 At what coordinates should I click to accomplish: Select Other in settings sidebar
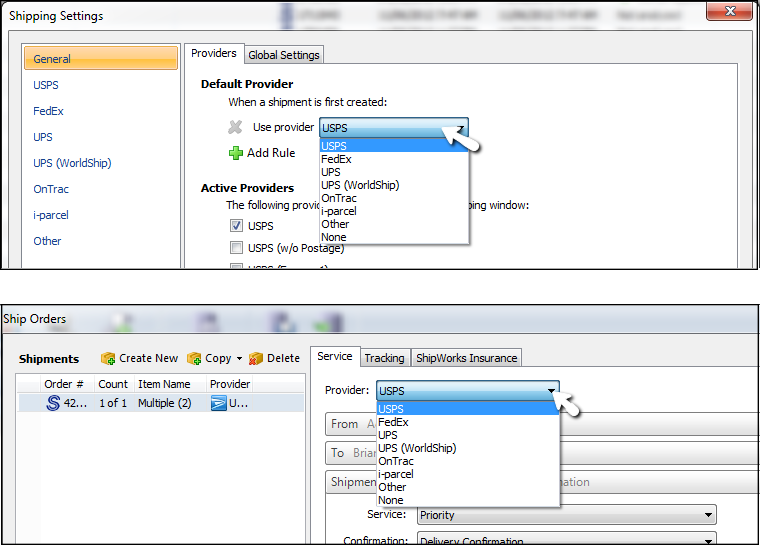[47, 241]
